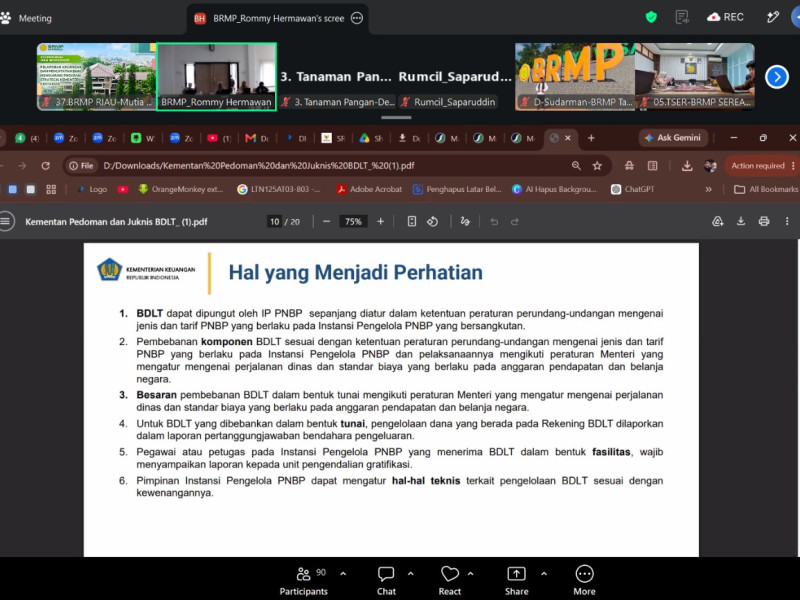The width and height of the screenshot is (800, 600).
Task: Open the Share screen icon
Action: click(x=516, y=574)
